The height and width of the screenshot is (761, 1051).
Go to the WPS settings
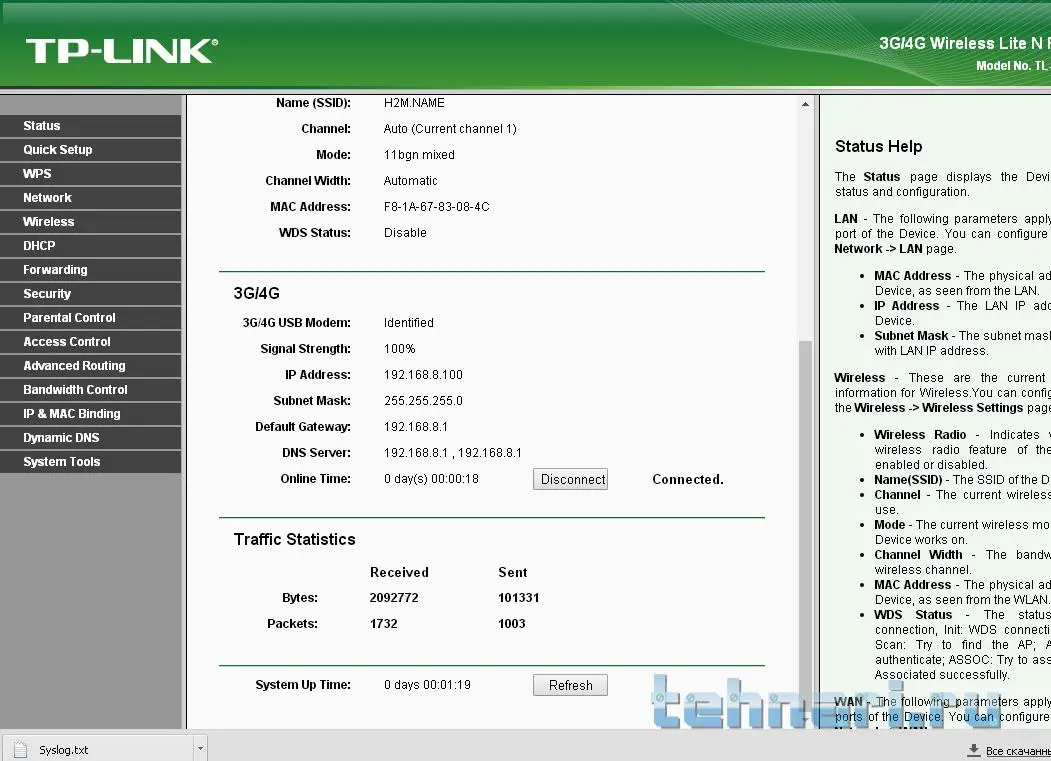click(90, 174)
